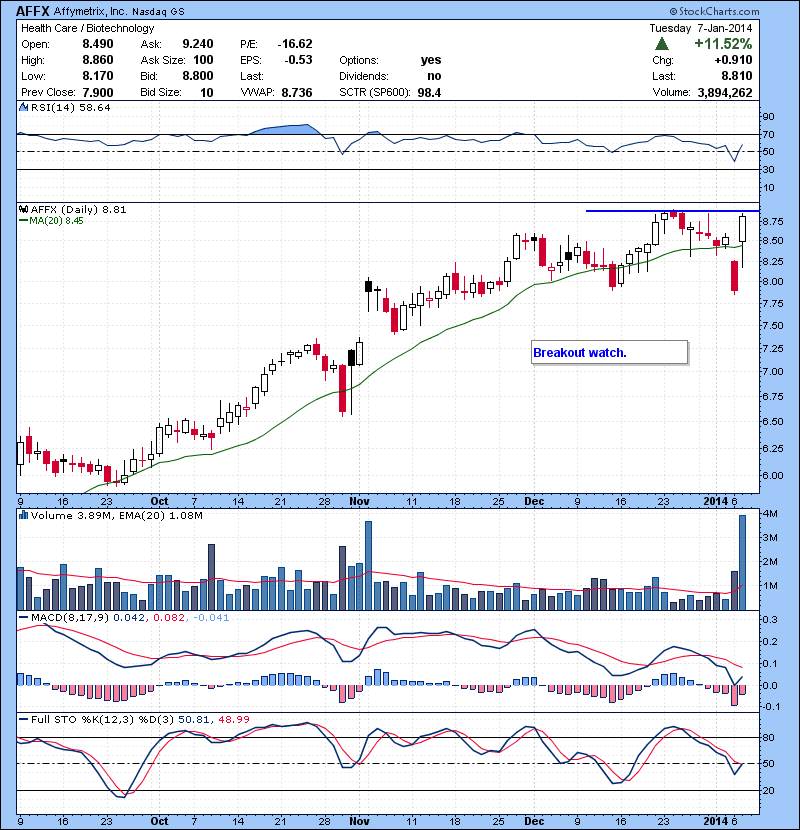Click the Options 'yes' value
800x830 pixels.
coord(431,60)
